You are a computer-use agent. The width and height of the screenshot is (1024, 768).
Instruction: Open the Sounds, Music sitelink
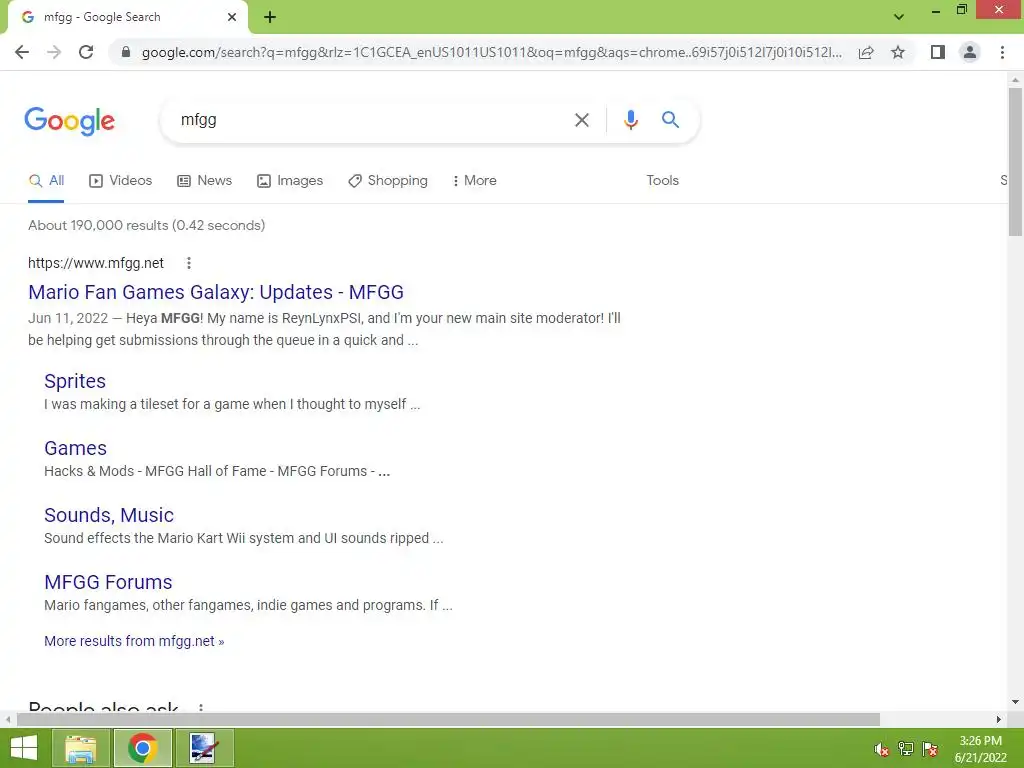point(109,515)
